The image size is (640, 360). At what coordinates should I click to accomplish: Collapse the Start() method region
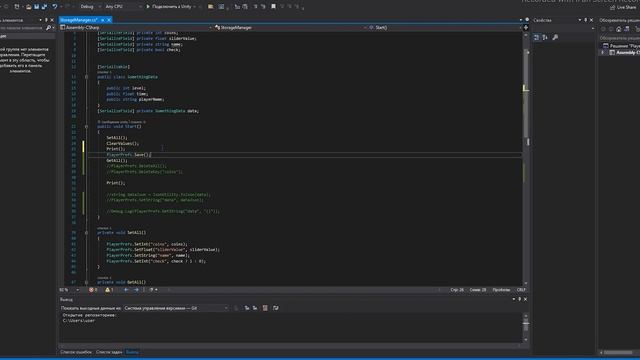[86, 127]
